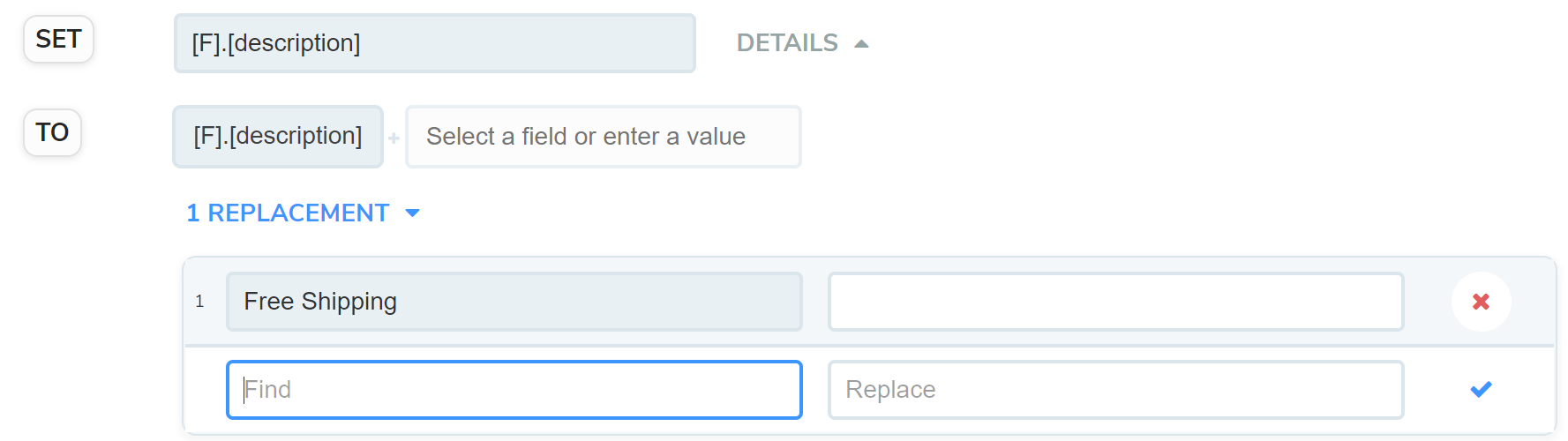This screenshot has width=1568, height=441.
Task: Click the row number 1 label
Action: tap(199, 302)
